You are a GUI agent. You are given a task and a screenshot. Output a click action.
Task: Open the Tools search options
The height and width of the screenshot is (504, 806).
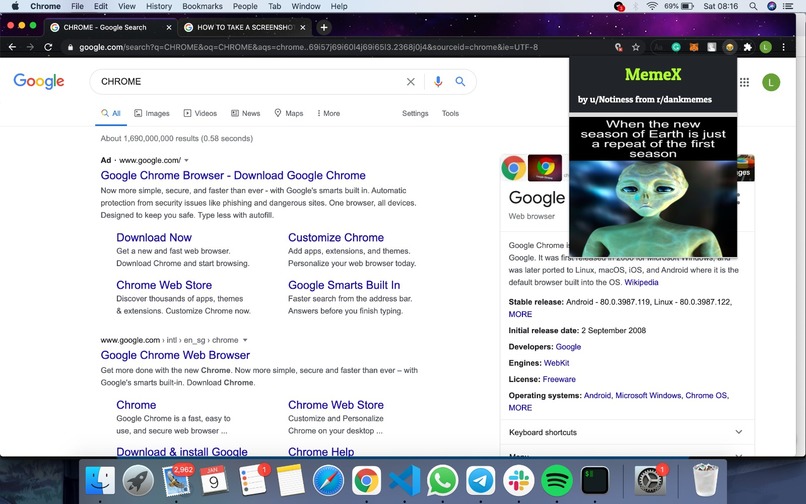[x=450, y=113]
